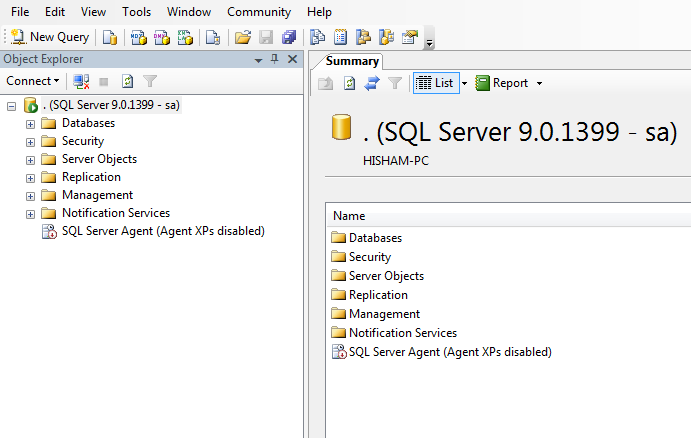Click the Save floppy disk icon
Screen dimensions: 691x438
[x=266, y=37]
